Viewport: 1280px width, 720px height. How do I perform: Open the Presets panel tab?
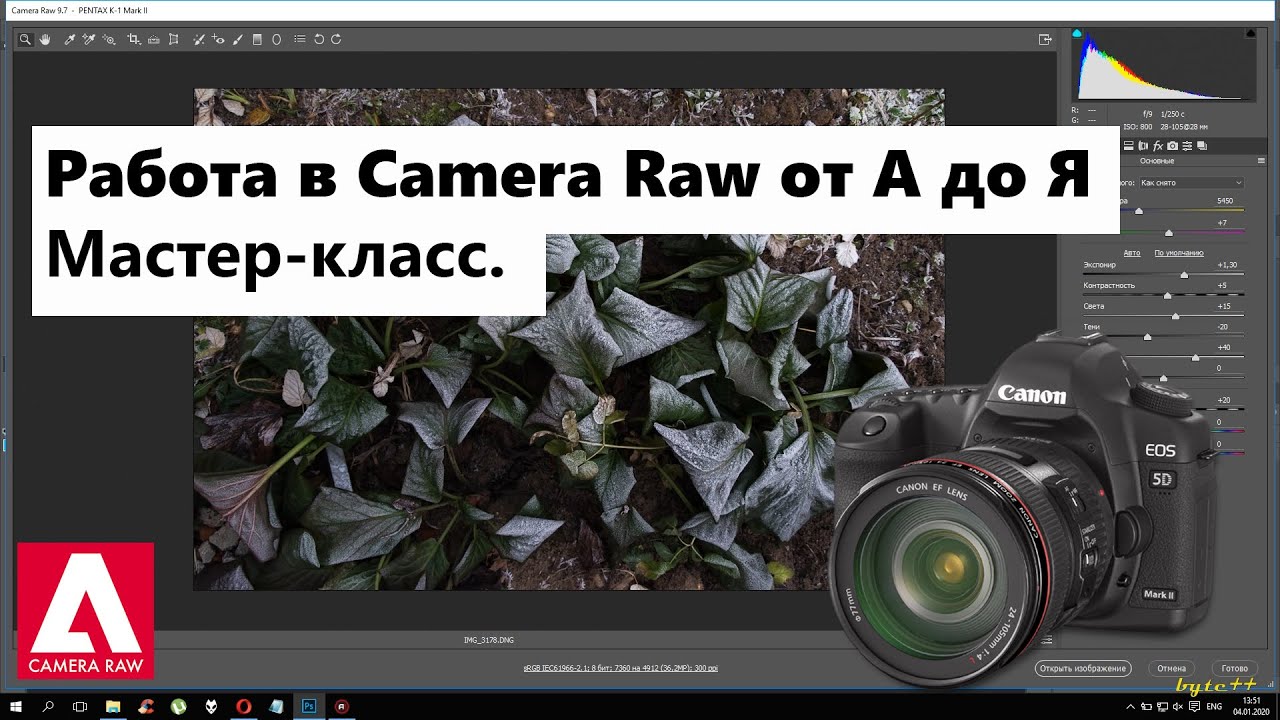pos(1187,146)
